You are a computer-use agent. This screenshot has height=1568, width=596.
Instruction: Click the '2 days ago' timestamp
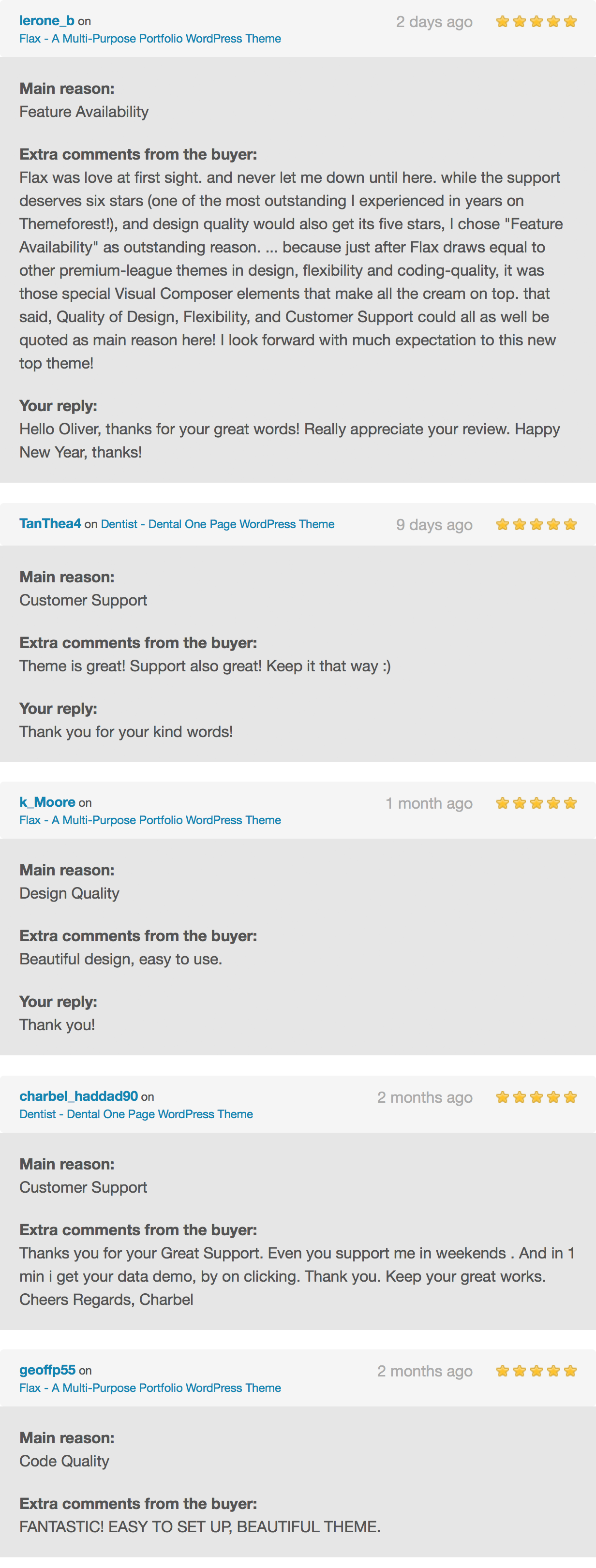[x=434, y=22]
